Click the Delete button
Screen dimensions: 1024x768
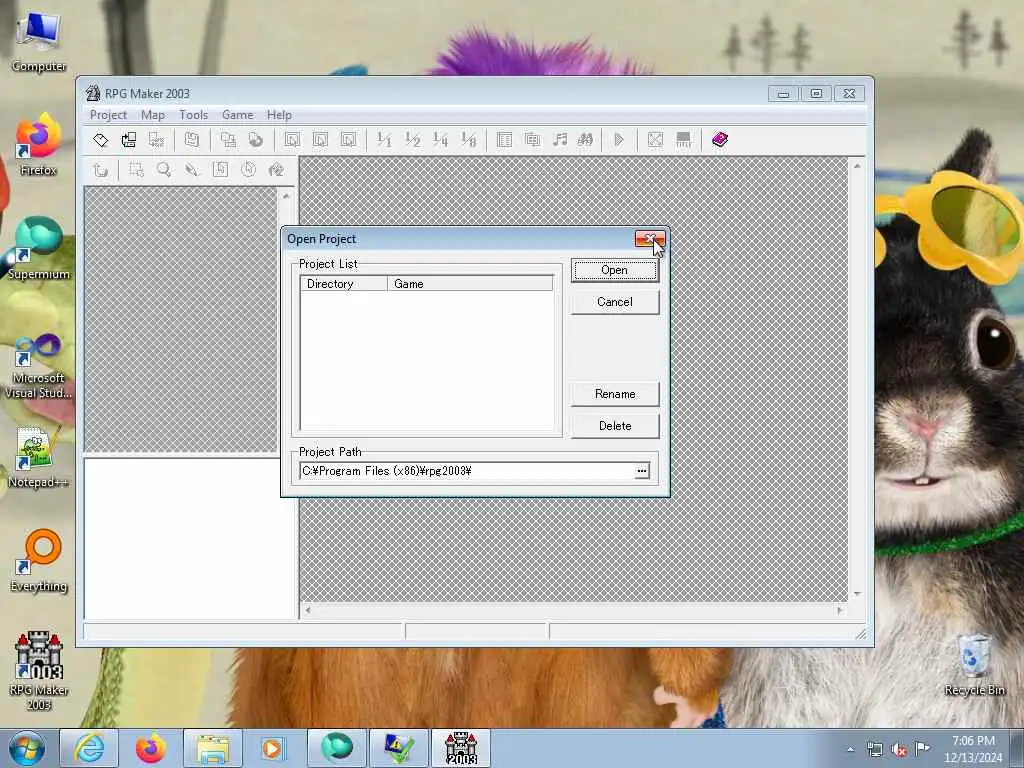pyautogui.click(x=615, y=426)
